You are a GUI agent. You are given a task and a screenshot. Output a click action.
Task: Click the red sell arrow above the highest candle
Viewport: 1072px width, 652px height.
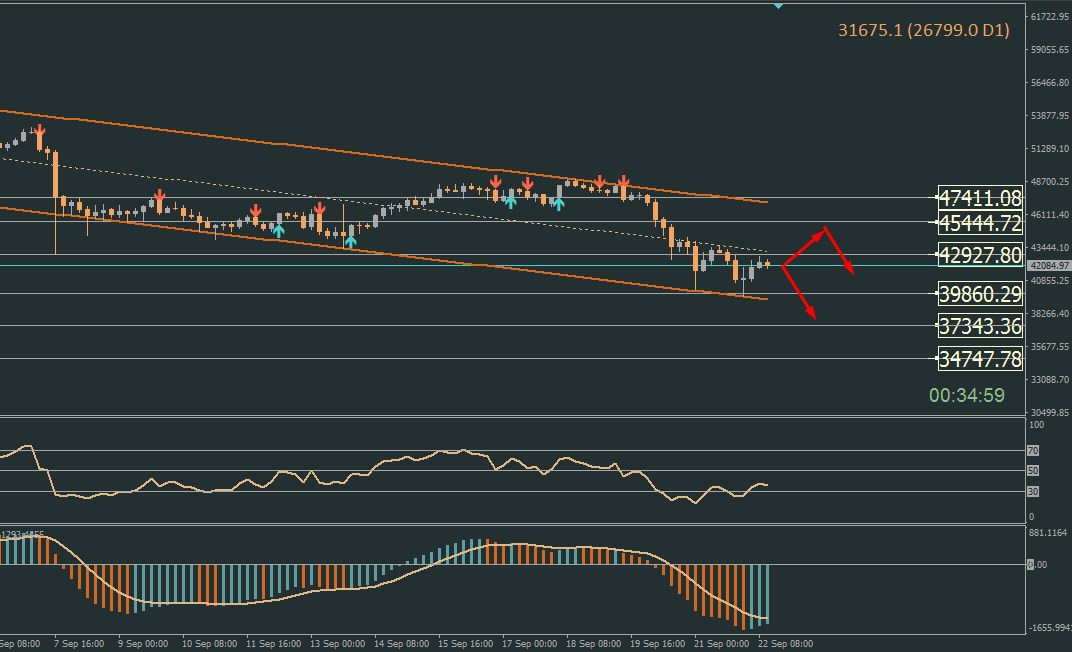[40, 130]
